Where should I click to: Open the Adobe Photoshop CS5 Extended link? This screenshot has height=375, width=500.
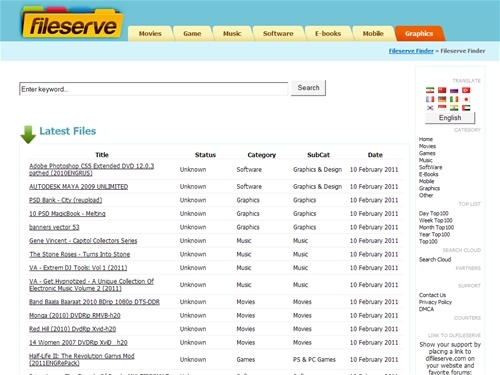[92, 169]
